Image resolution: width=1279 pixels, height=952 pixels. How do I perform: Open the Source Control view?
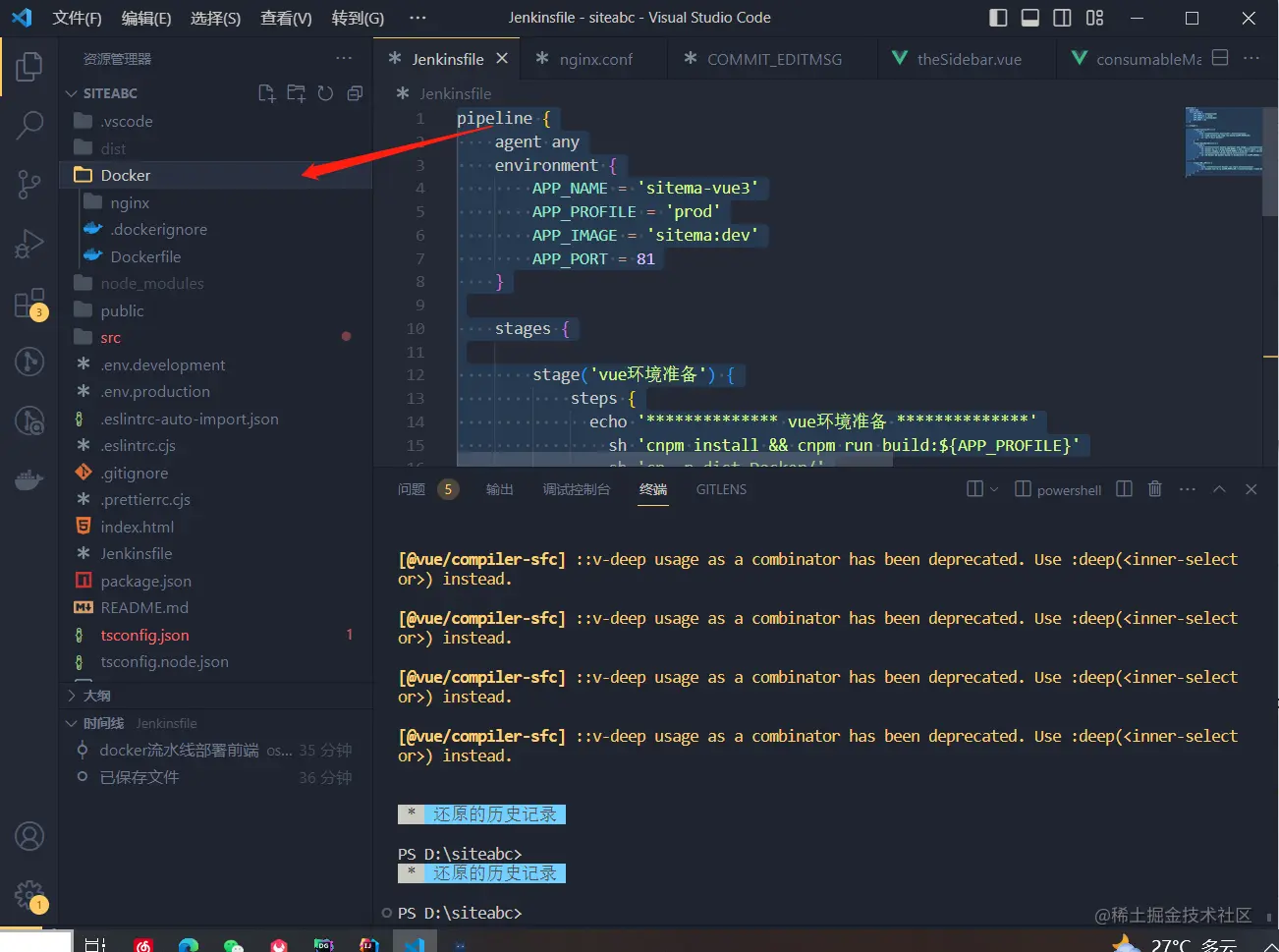pos(29,184)
